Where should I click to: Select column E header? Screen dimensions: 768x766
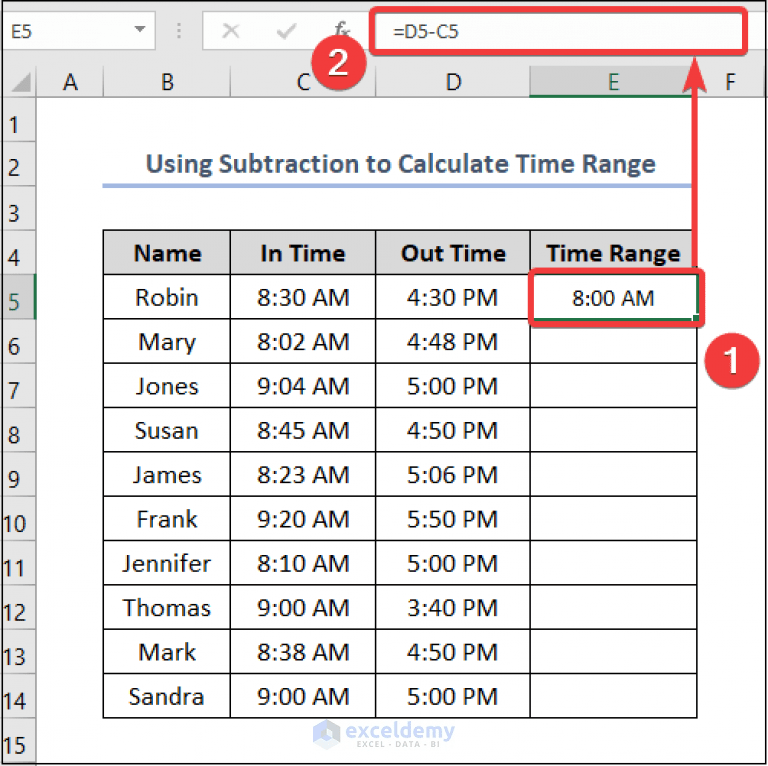tap(613, 82)
